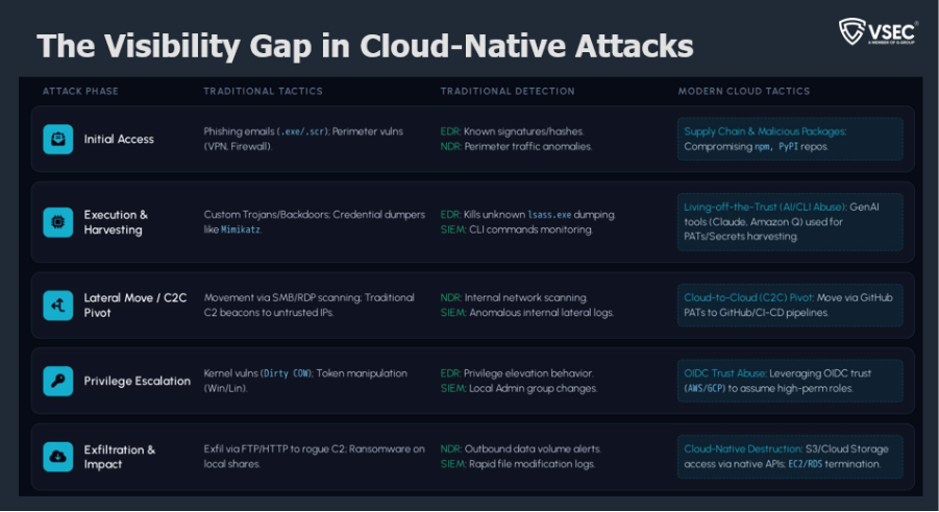Click the MODERN CLOUD TACTICS column header
This screenshot has height=512, width=939.
pos(744,91)
